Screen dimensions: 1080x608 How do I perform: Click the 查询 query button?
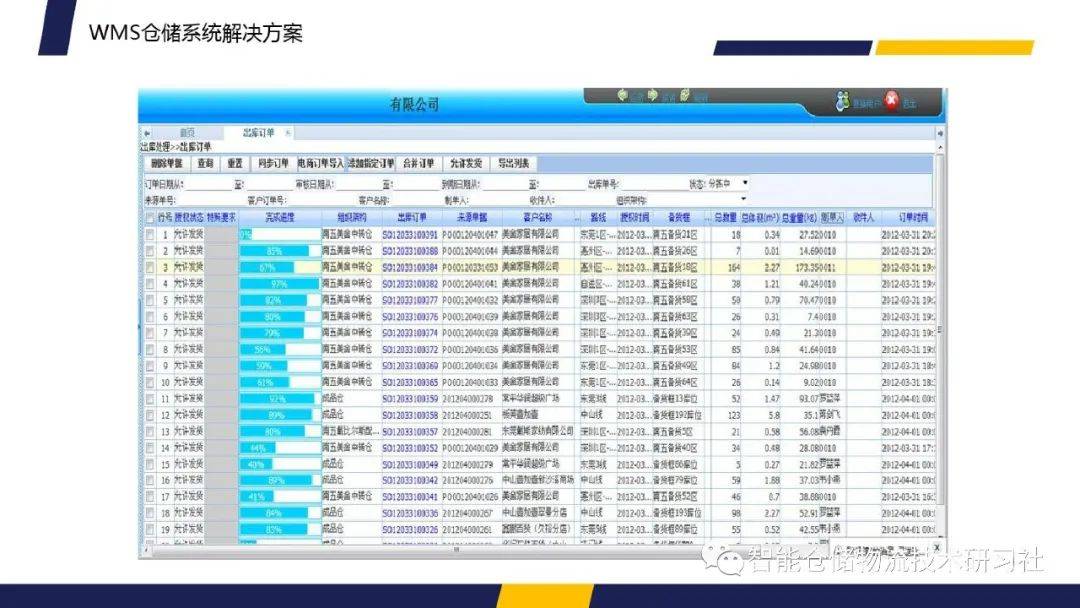[x=205, y=163]
